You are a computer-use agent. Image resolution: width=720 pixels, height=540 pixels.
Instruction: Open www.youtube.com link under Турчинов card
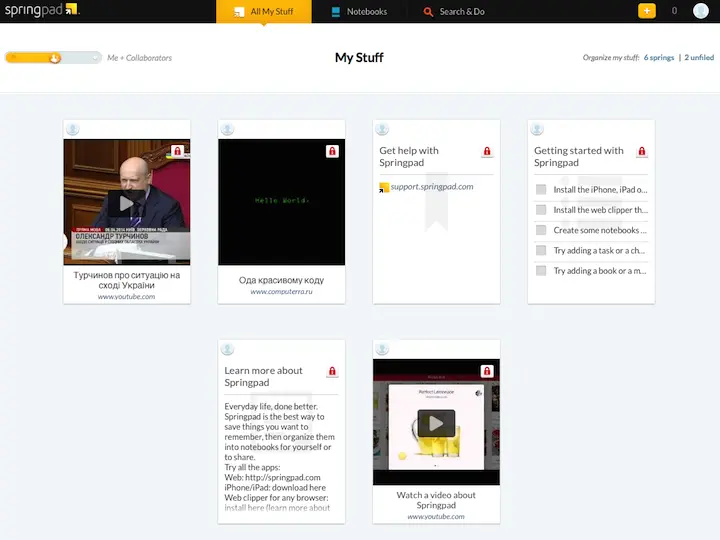click(126, 297)
